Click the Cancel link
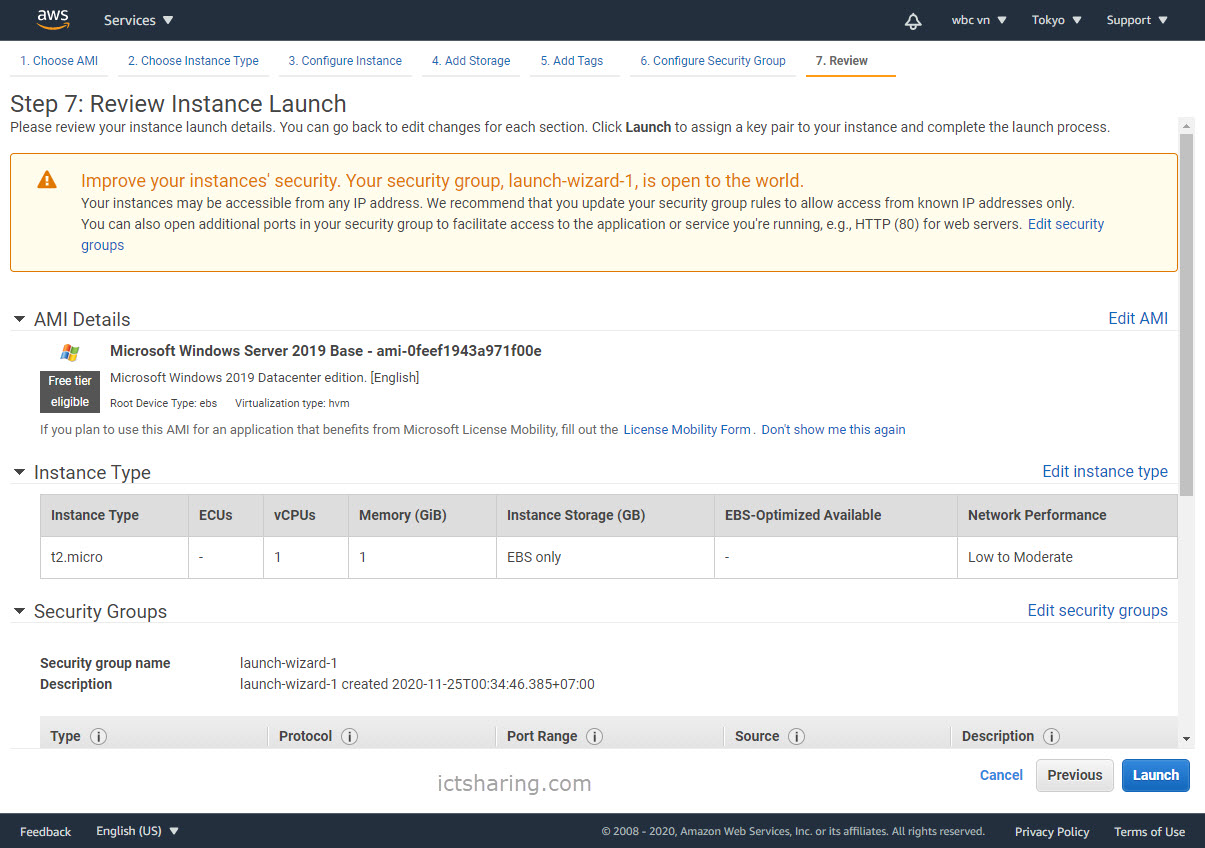Viewport: 1205px width, 848px height. pos(1001,775)
